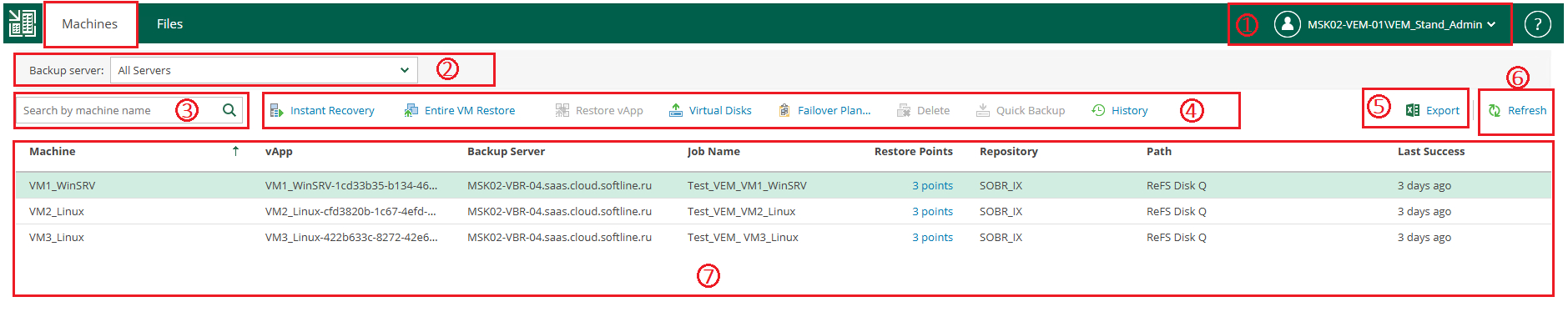Click the Export Excel icon
This screenshot has width=1568, height=317.
pos(1413,110)
